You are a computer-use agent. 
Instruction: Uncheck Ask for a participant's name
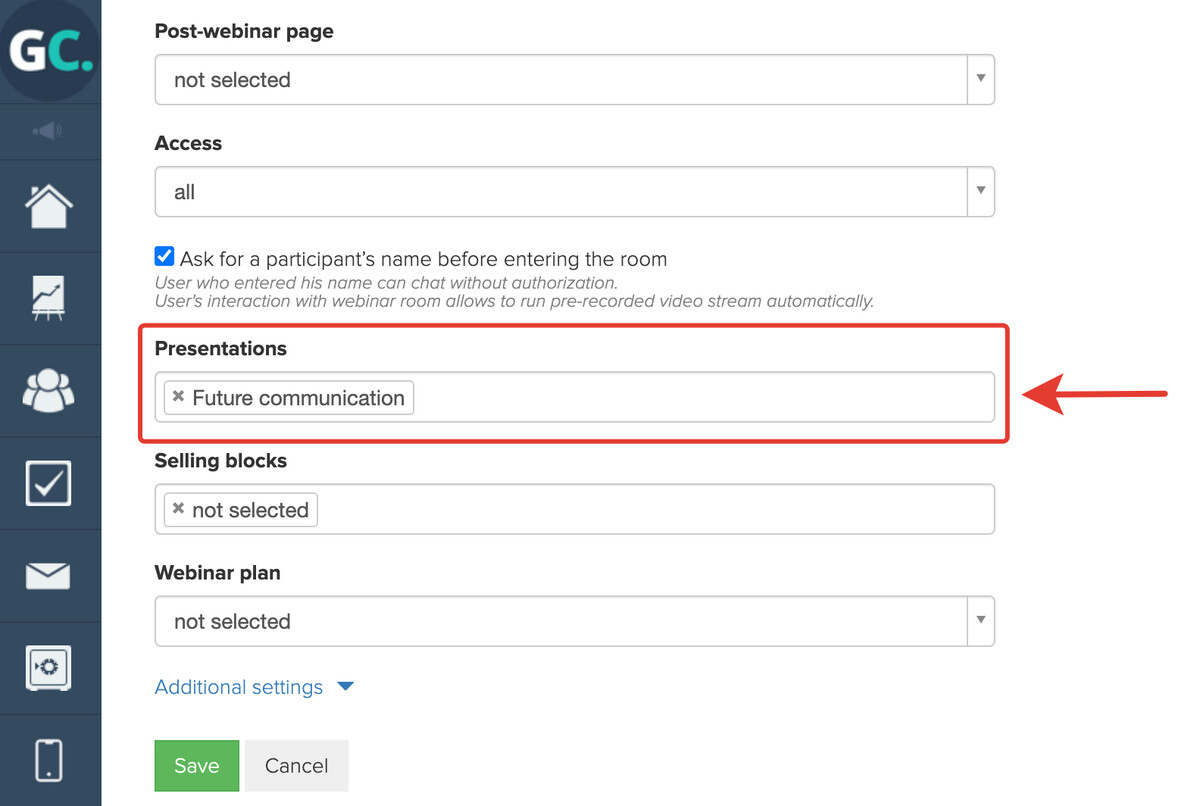(x=165, y=258)
